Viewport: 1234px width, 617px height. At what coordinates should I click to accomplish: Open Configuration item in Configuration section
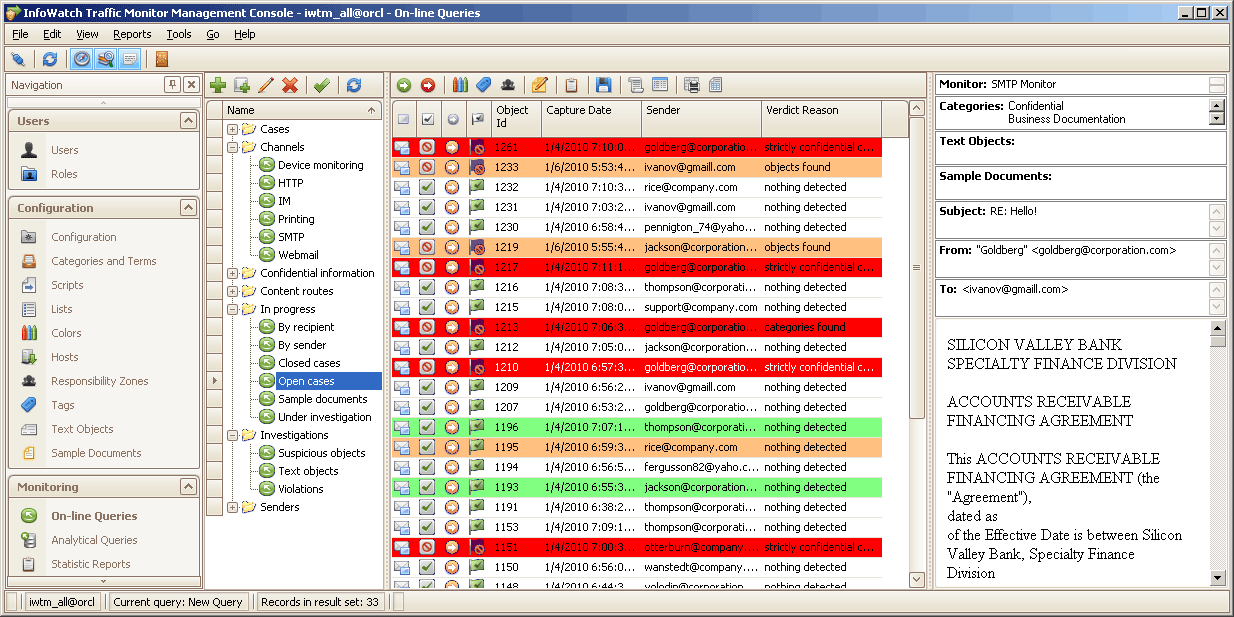pyautogui.click(x=84, y=237)
